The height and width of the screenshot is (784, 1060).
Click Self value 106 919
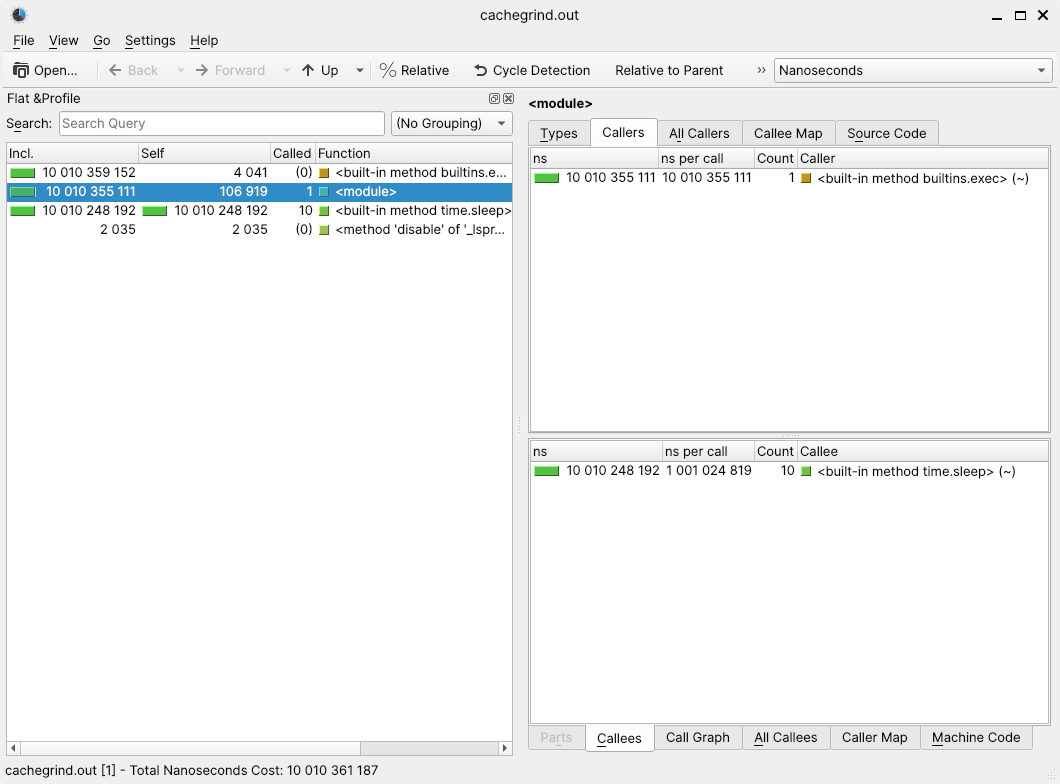click(x=243, y=191)
